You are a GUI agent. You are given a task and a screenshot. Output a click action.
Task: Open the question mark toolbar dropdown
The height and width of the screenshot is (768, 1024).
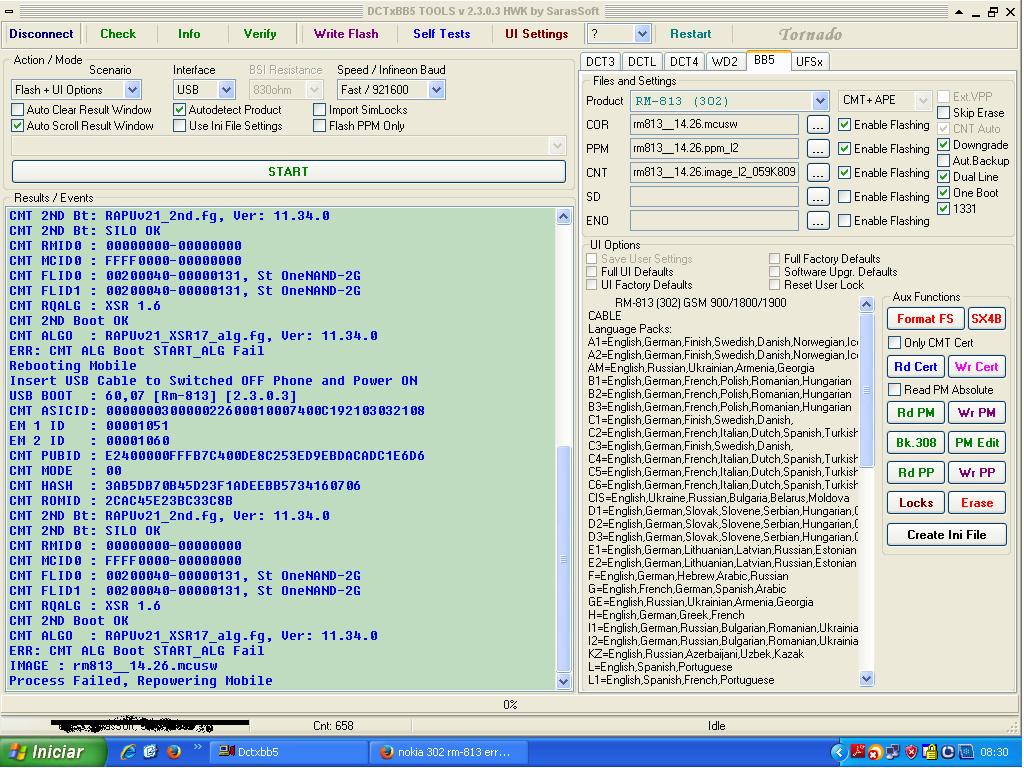pos(643,34)
